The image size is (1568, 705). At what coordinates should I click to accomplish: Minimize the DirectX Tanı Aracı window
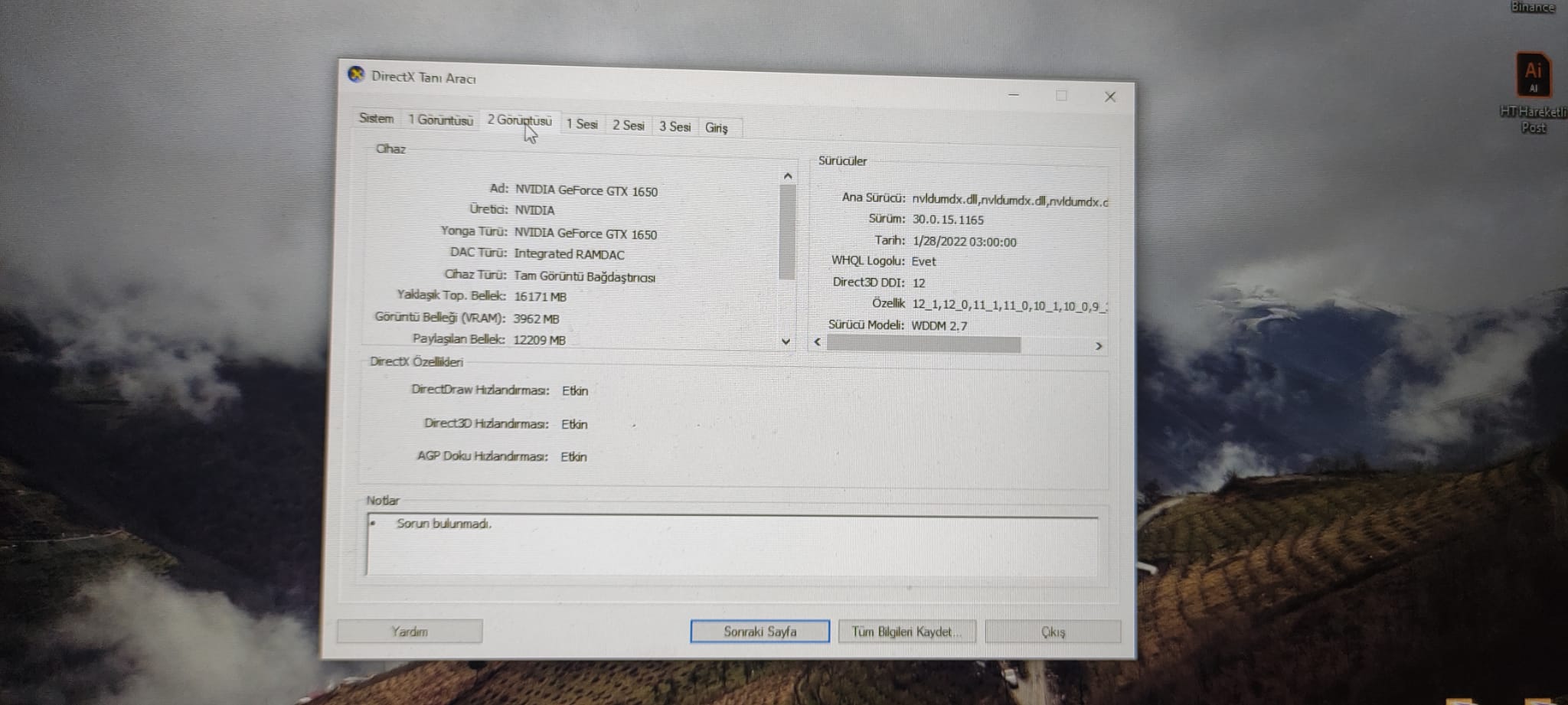pos(1014,94)
